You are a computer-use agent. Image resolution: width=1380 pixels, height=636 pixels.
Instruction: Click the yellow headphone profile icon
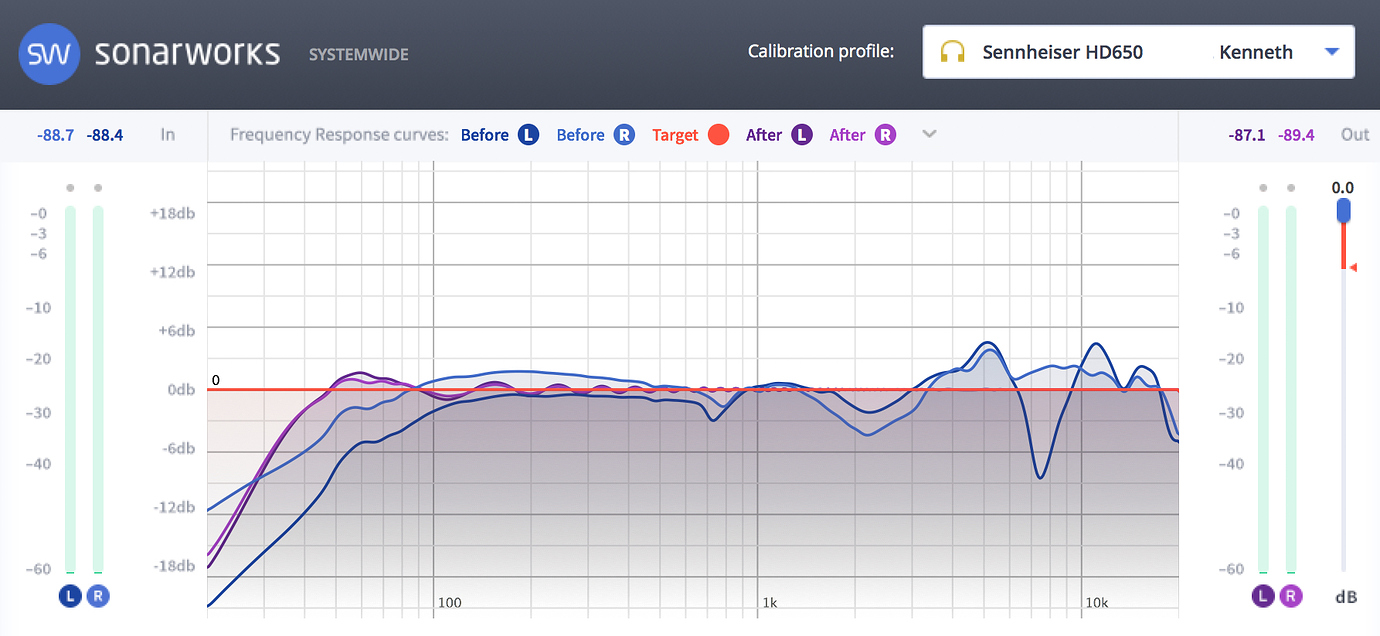(x=953, y=52)
